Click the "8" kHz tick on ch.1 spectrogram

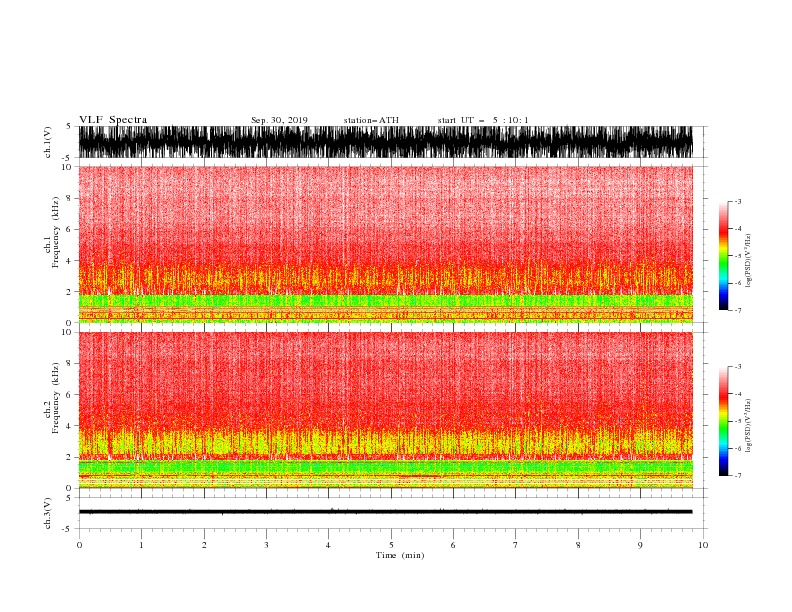(69, 198)
